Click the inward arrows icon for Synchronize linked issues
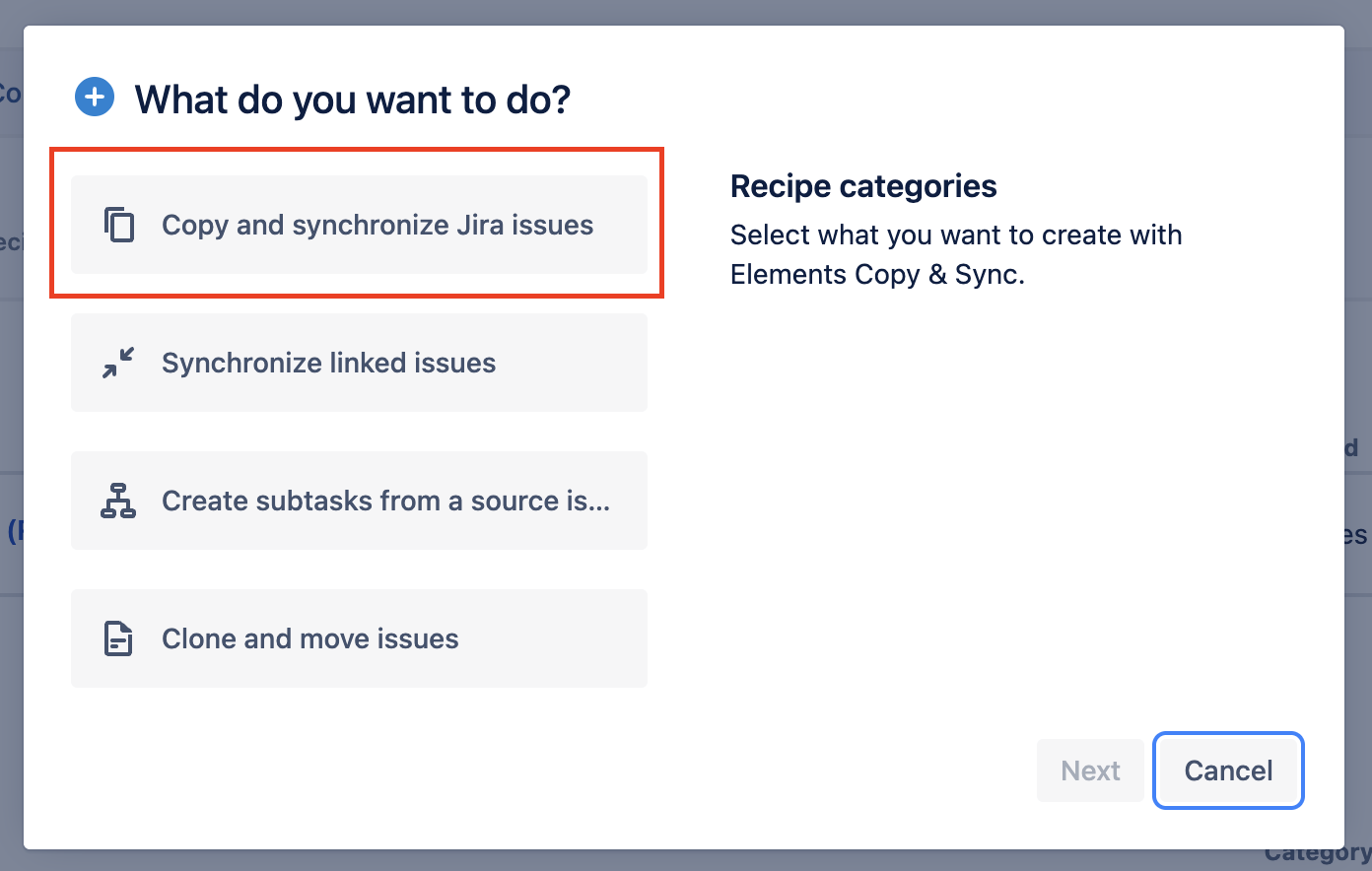The image size is (1372, 871). (x=119, y=363)
